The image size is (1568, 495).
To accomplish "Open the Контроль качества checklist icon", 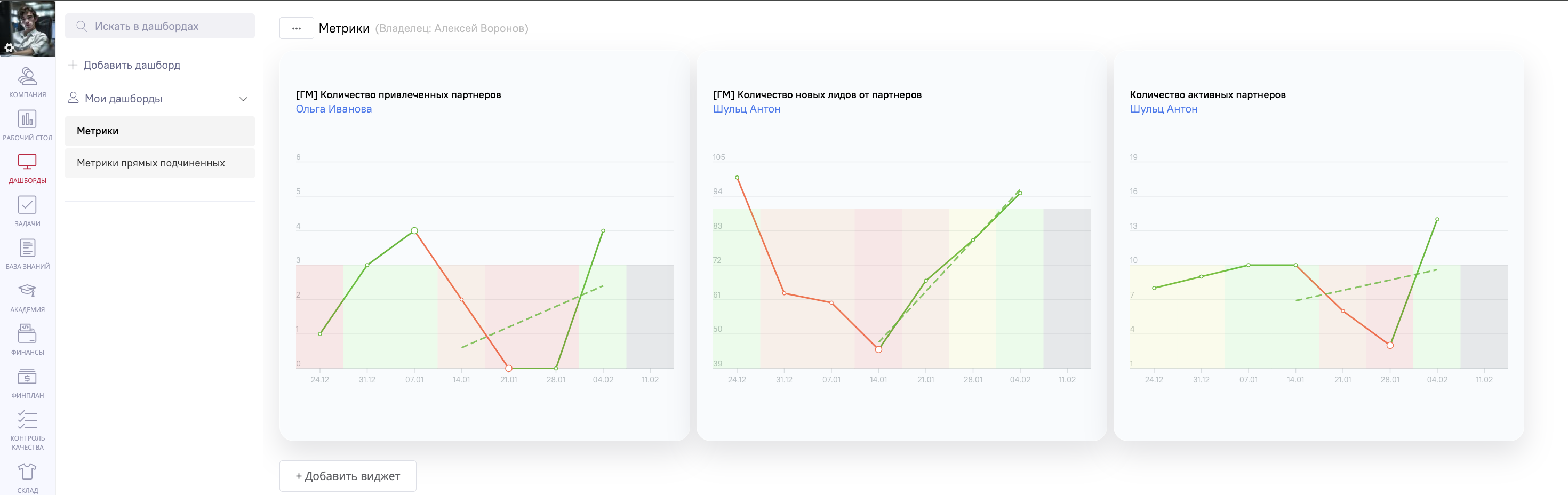I will pyautogui.click(x=27, y=420).
